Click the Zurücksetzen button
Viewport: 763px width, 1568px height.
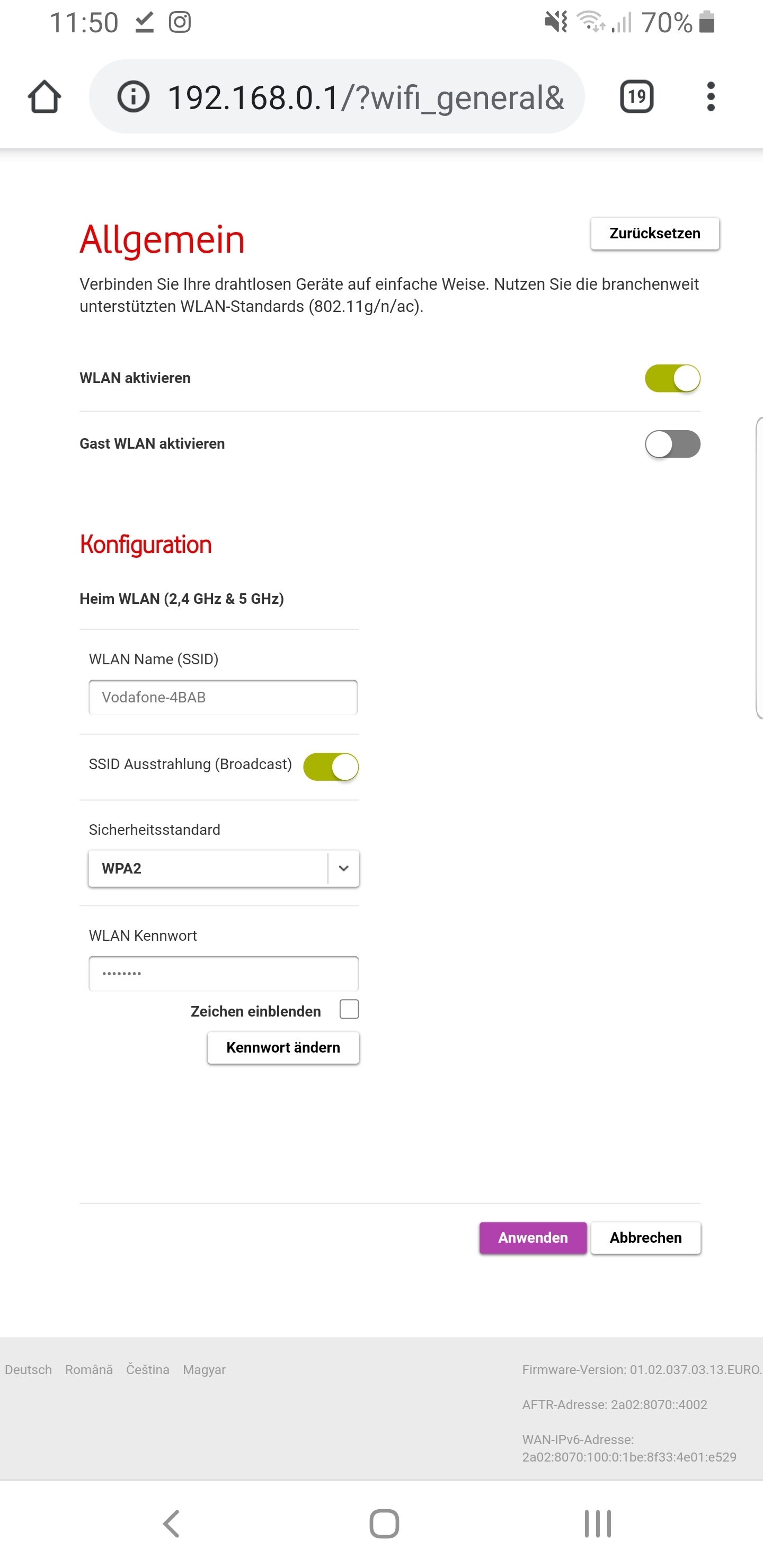pos(654,233)
